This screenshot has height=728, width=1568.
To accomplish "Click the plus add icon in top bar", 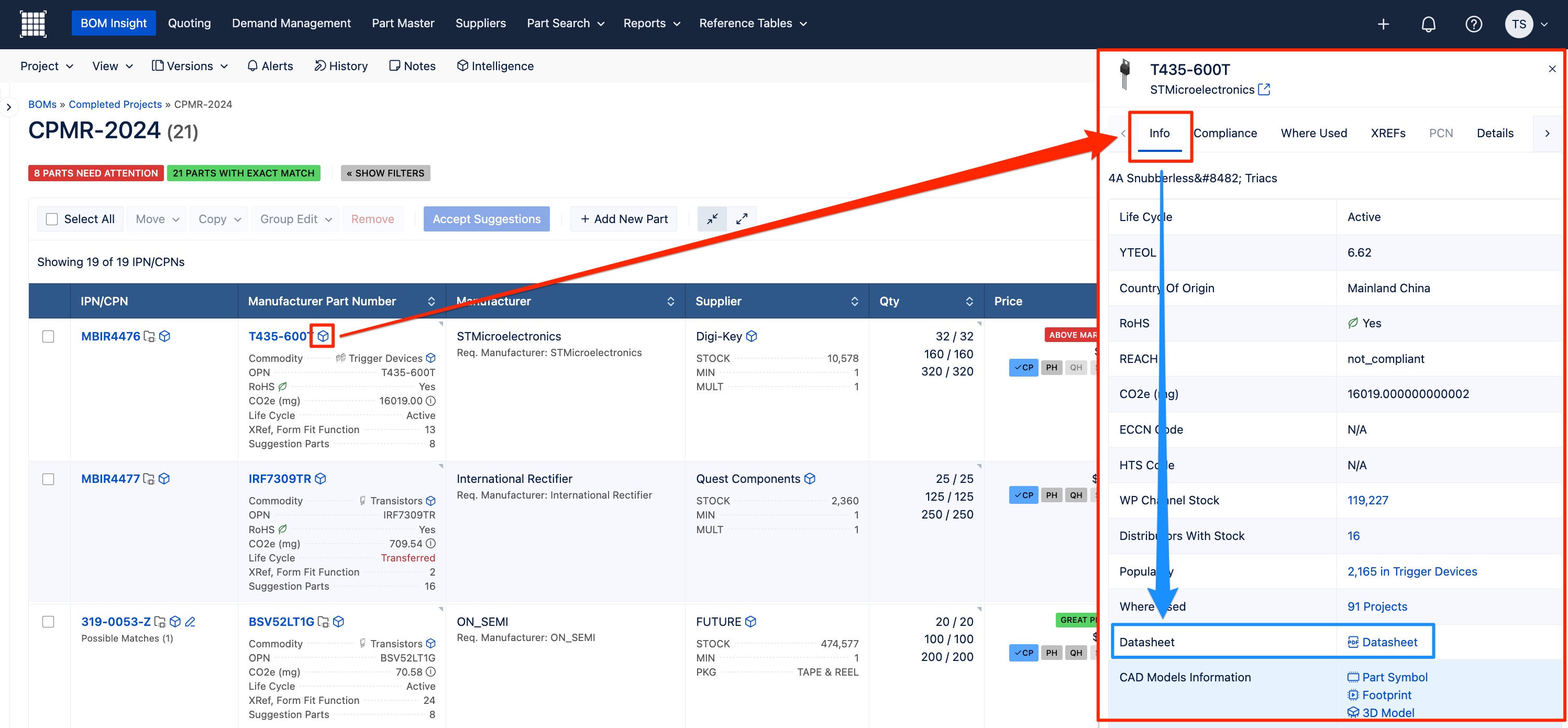I will point(1383,24).
